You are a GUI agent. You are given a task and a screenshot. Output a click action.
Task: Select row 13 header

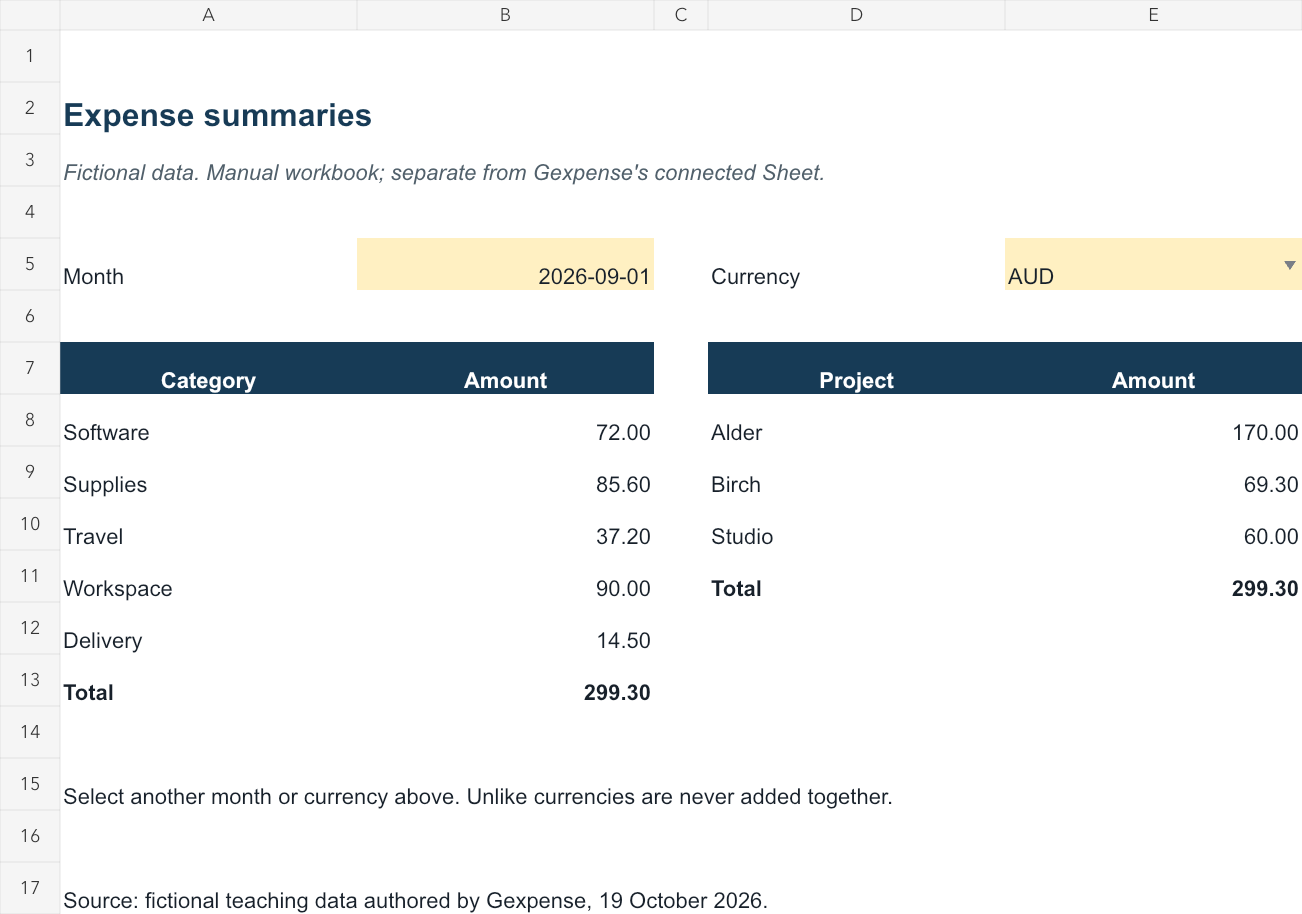tap(30, 680)
